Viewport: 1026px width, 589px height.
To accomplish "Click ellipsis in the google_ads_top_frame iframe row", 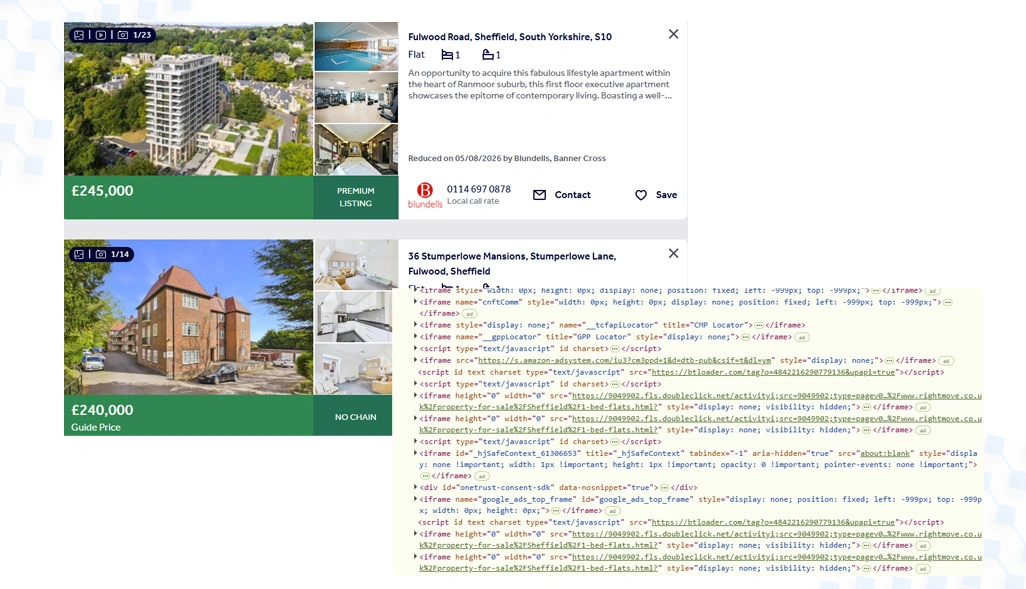I will [556, 510].
